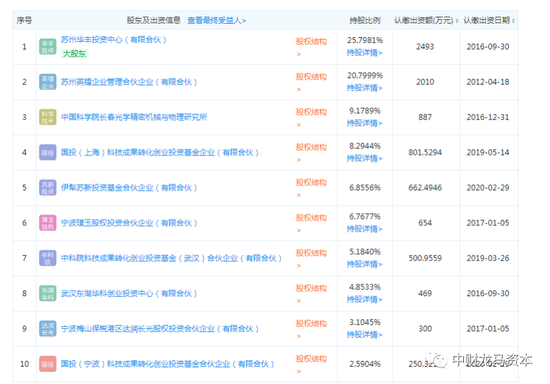550x384 pixels.
Task: Open 持股详情 under 6.7677%
Action: pyautogui.click(x=364, y=229)
